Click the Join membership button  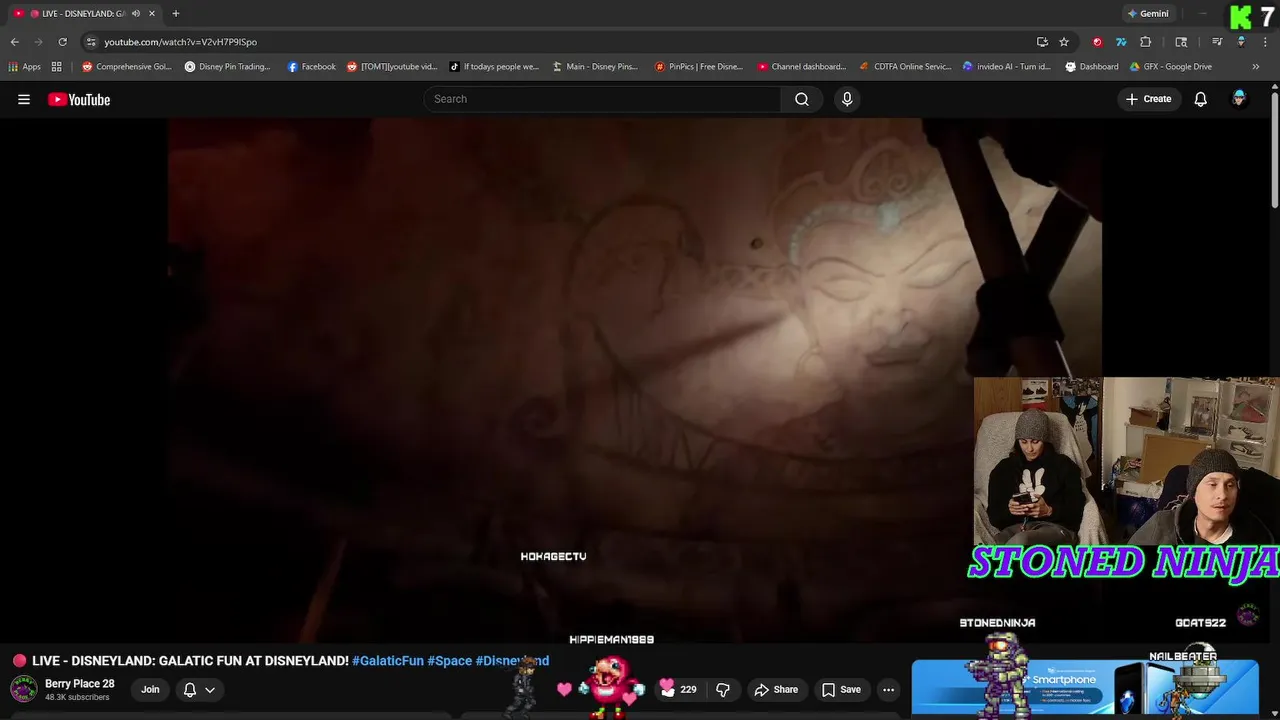click(x=150, y=689)
